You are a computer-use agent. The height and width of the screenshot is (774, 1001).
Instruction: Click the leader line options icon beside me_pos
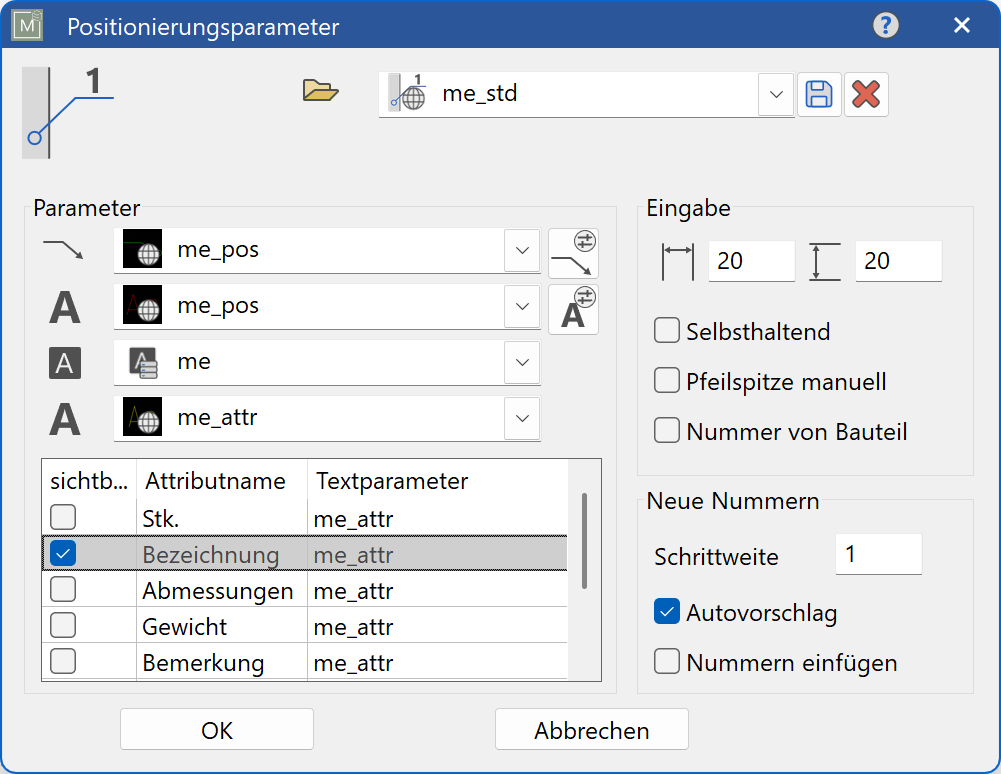click(x=572, y=251)
